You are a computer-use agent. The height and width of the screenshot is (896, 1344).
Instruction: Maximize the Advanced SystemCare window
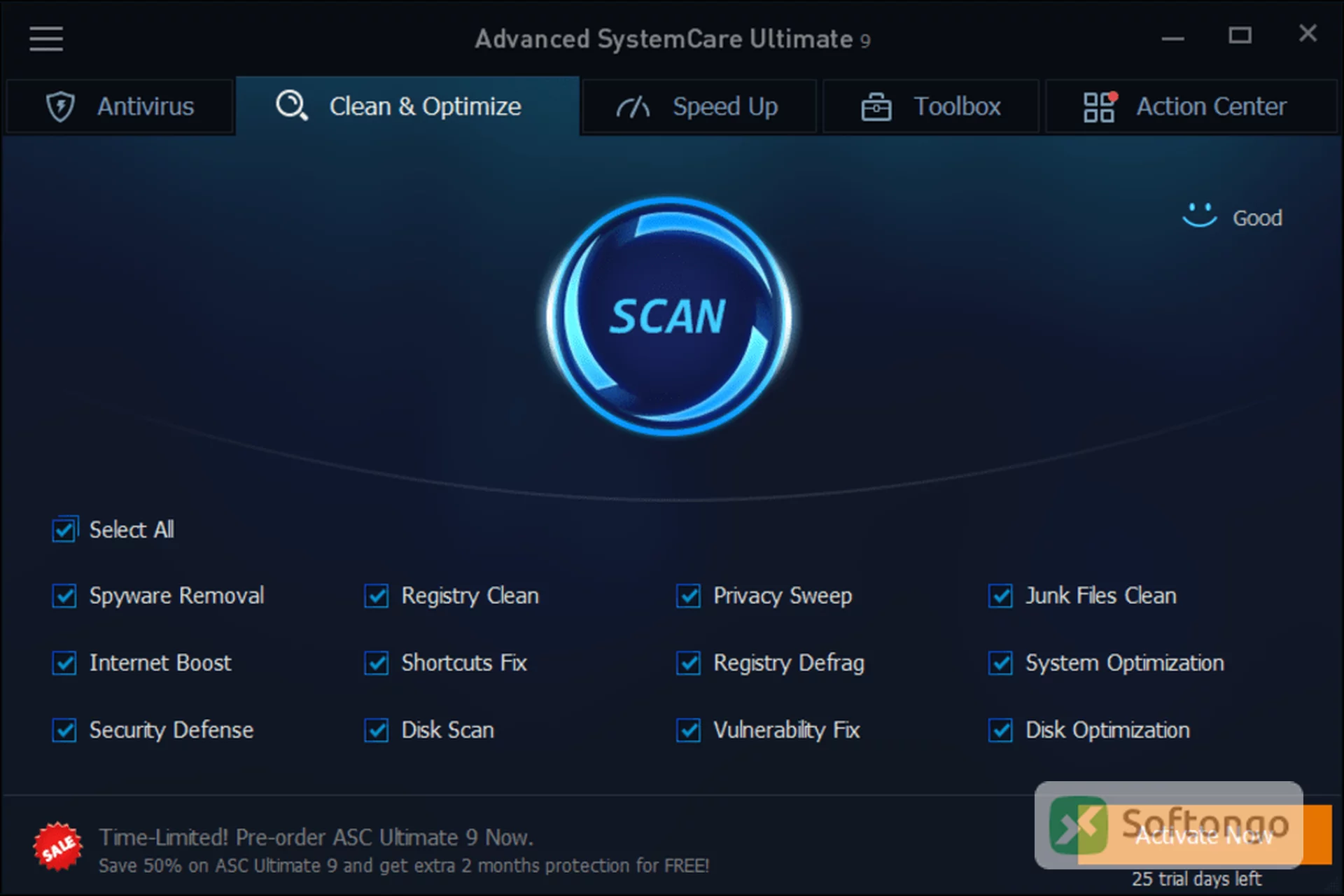point(1240,35)
